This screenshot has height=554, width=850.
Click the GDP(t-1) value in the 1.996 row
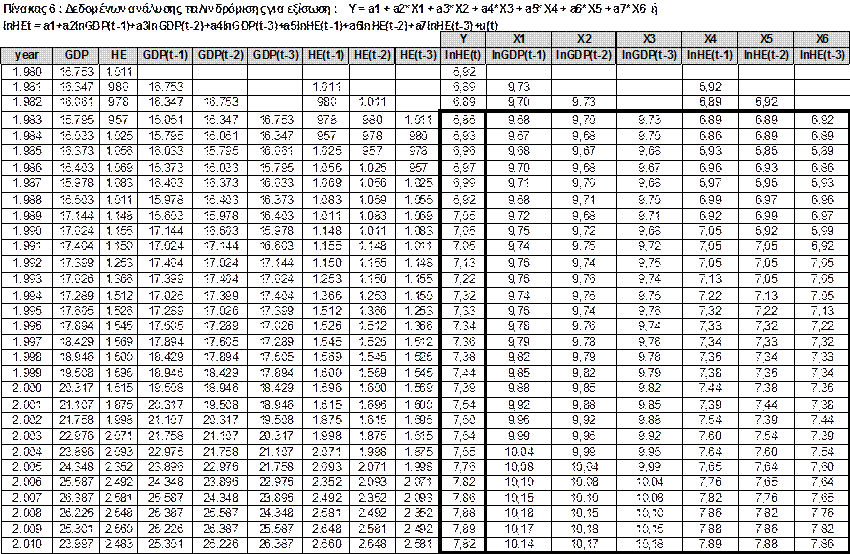[165, 326]
